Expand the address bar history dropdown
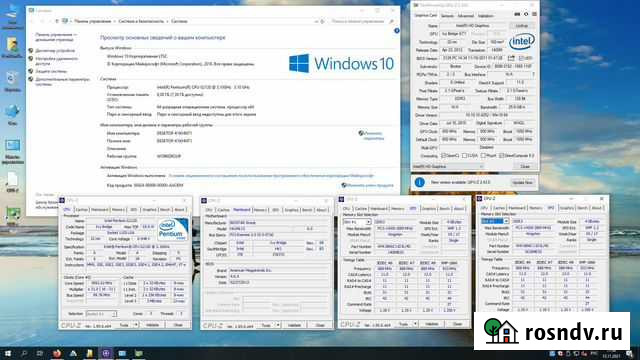This screenshot has width=640, height=360. point(316,21)
